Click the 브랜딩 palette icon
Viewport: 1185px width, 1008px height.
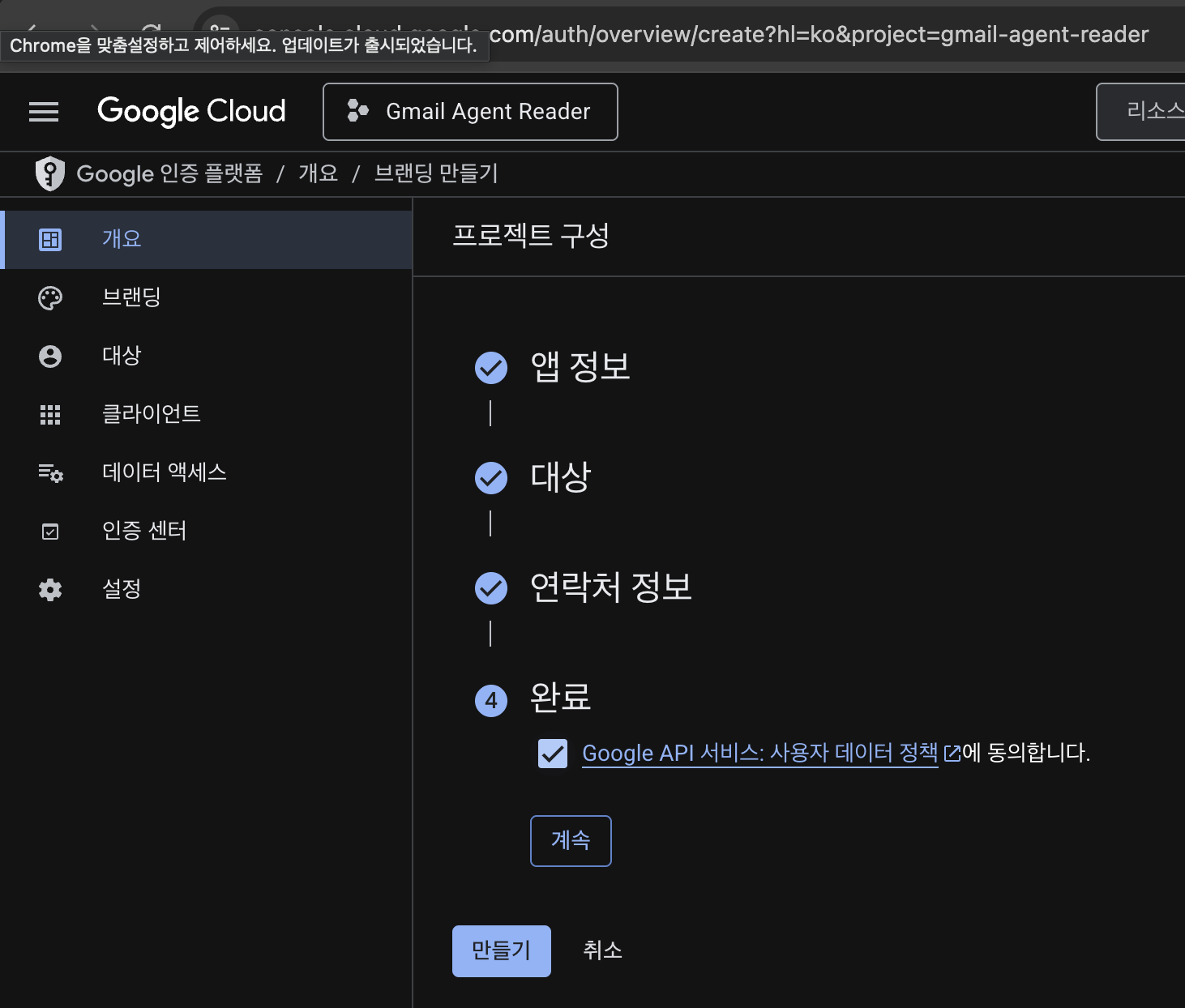pos(50,298)
